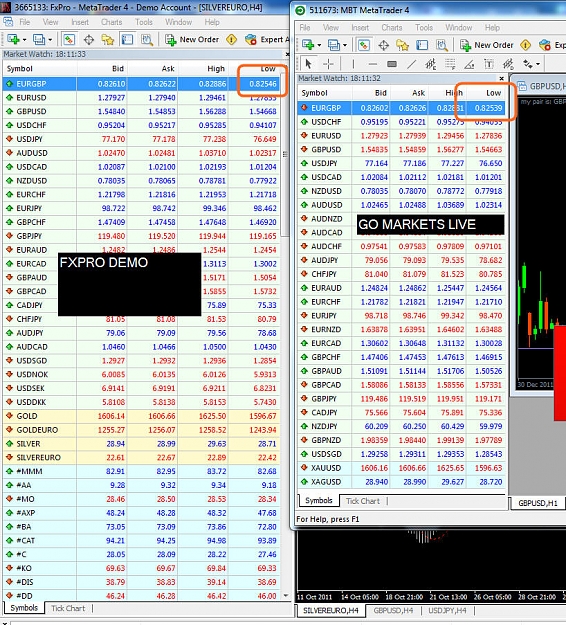Select Fibonacci Retracement tool in MBT toolbar
Viewport: 566px width, 625px height.
[x=450, y=64]
